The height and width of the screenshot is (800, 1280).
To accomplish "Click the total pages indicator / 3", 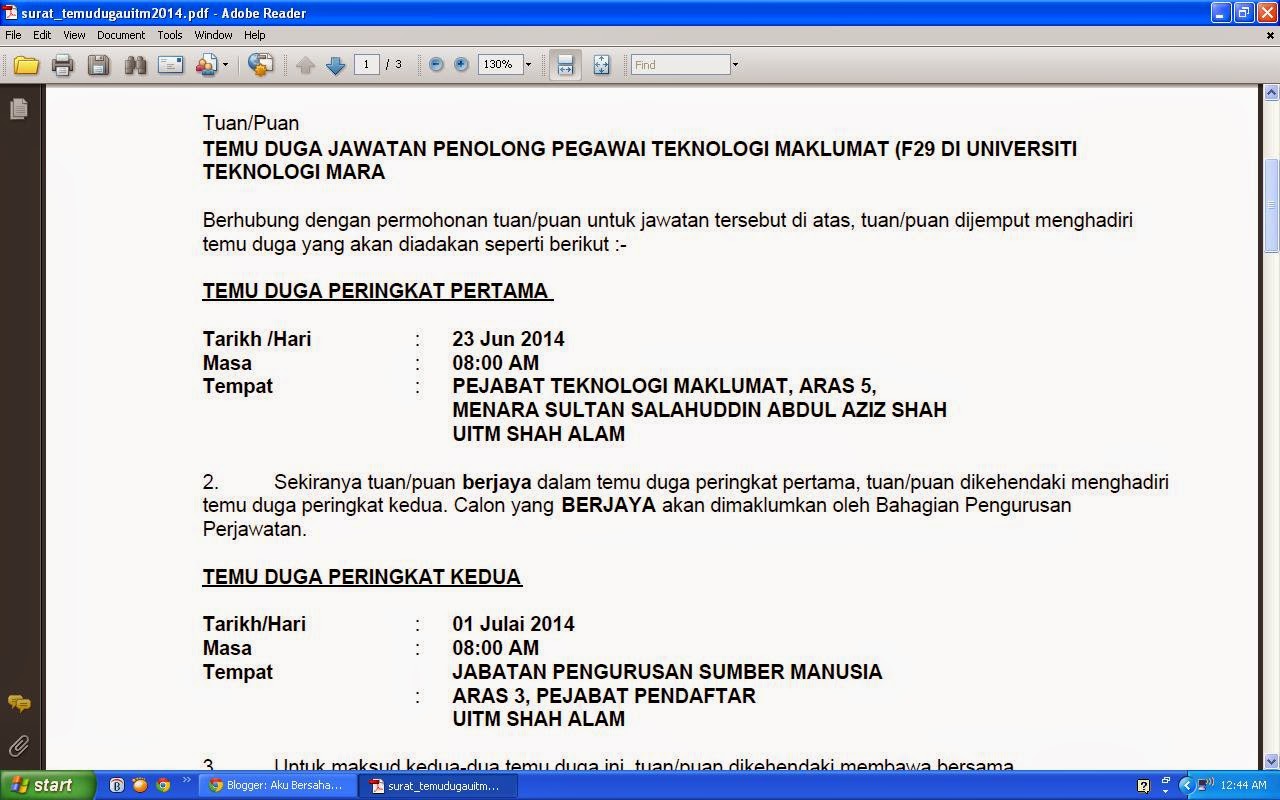I will (x=394, y=65).
